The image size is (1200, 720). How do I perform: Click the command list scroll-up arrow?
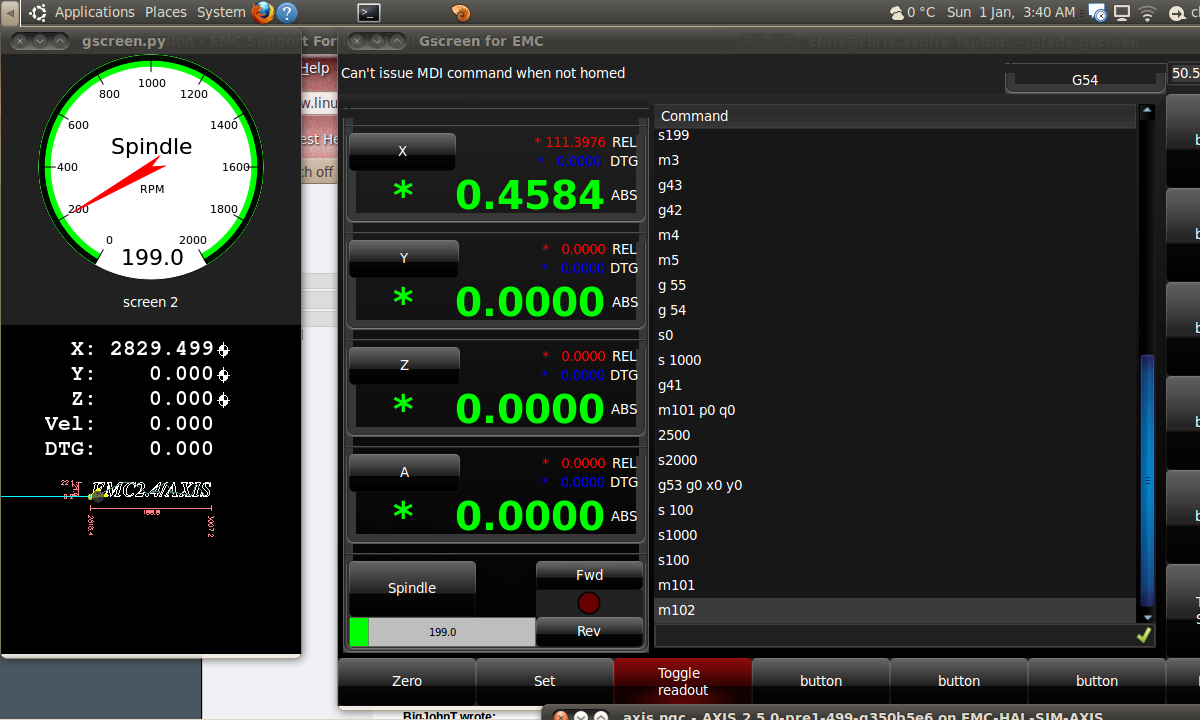coord(1147,112)
